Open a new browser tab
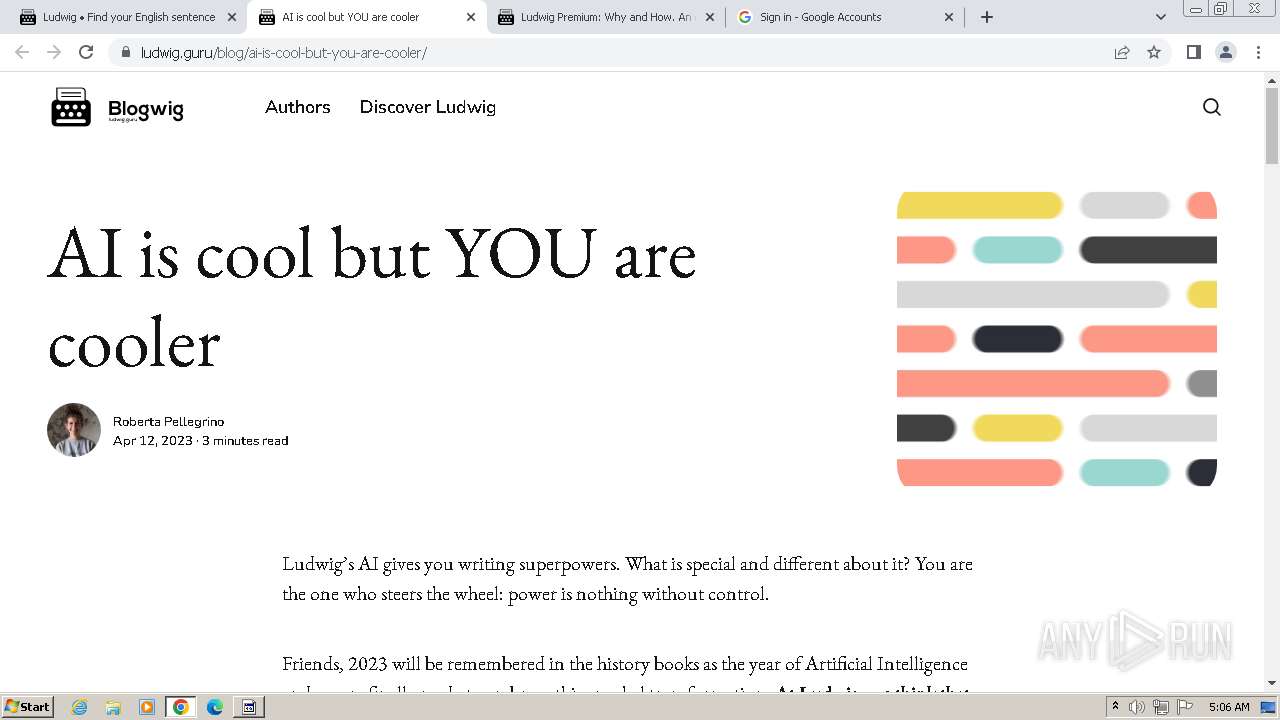 tap(986, 17)
